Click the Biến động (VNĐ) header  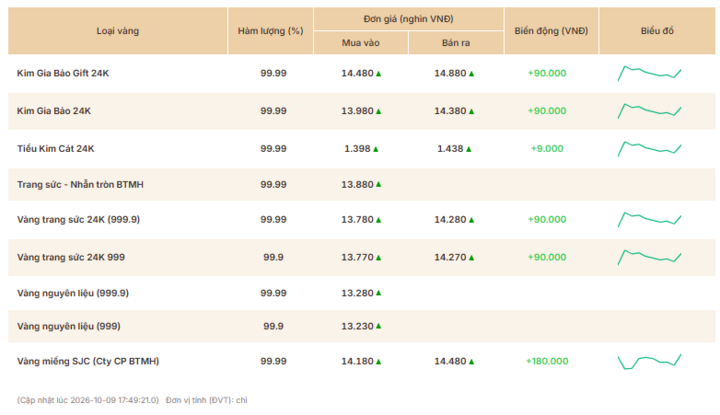click(x=551, y=31)
